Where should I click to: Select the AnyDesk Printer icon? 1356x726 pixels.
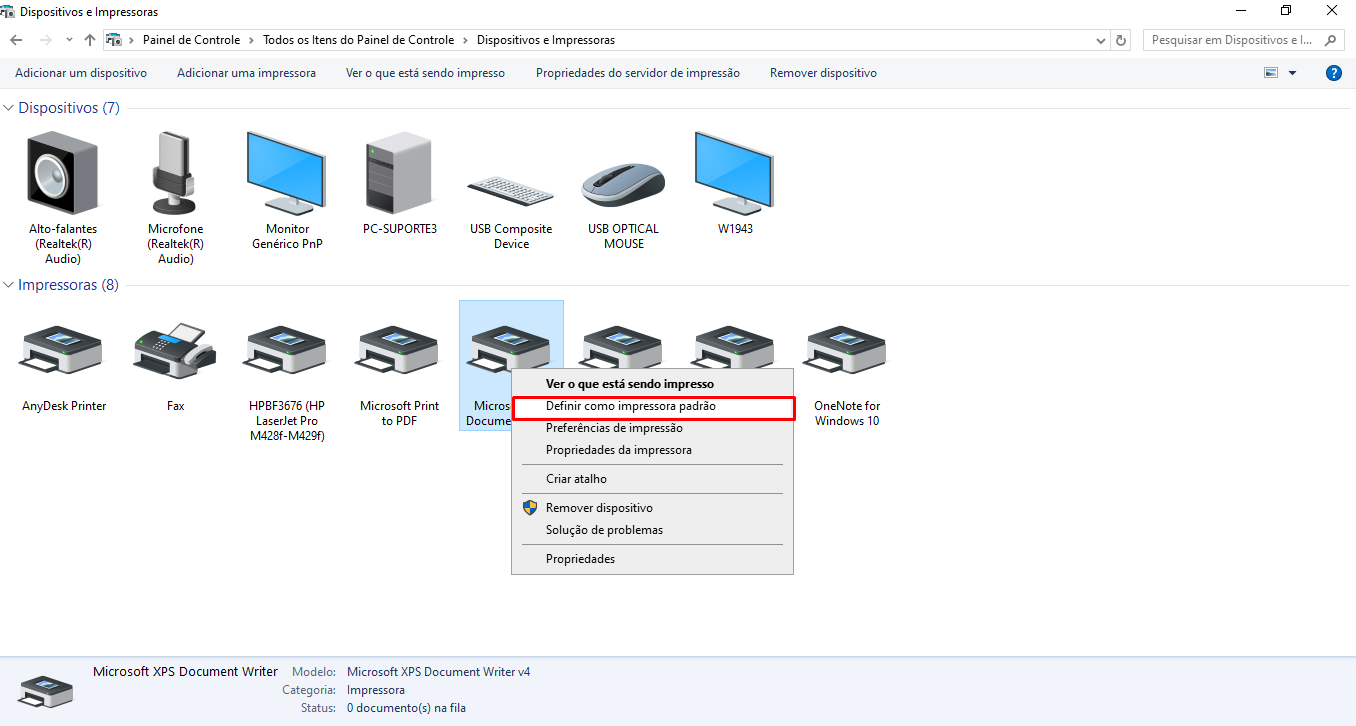tap(63, 350)
